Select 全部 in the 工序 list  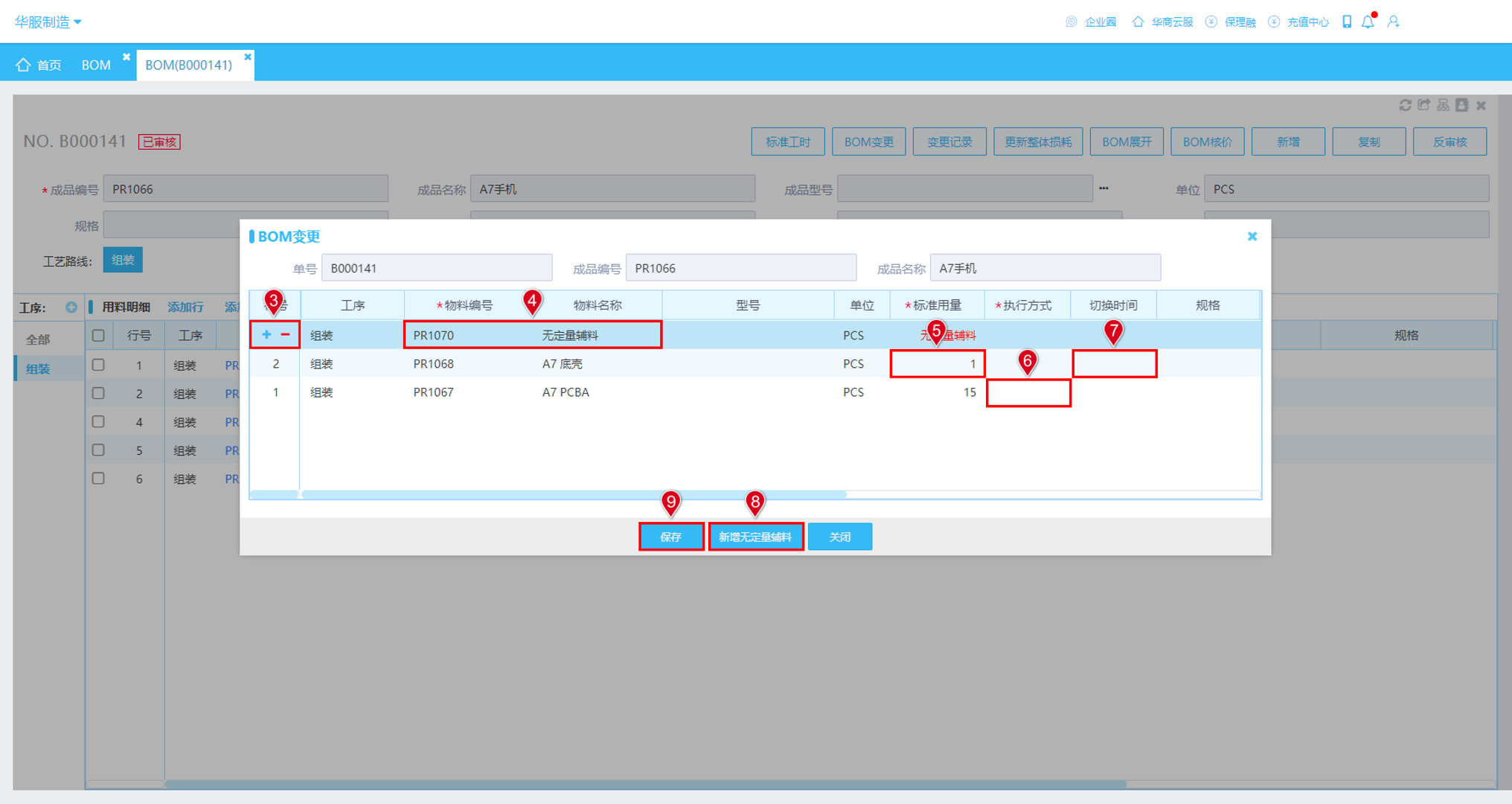tap(38, 339)
